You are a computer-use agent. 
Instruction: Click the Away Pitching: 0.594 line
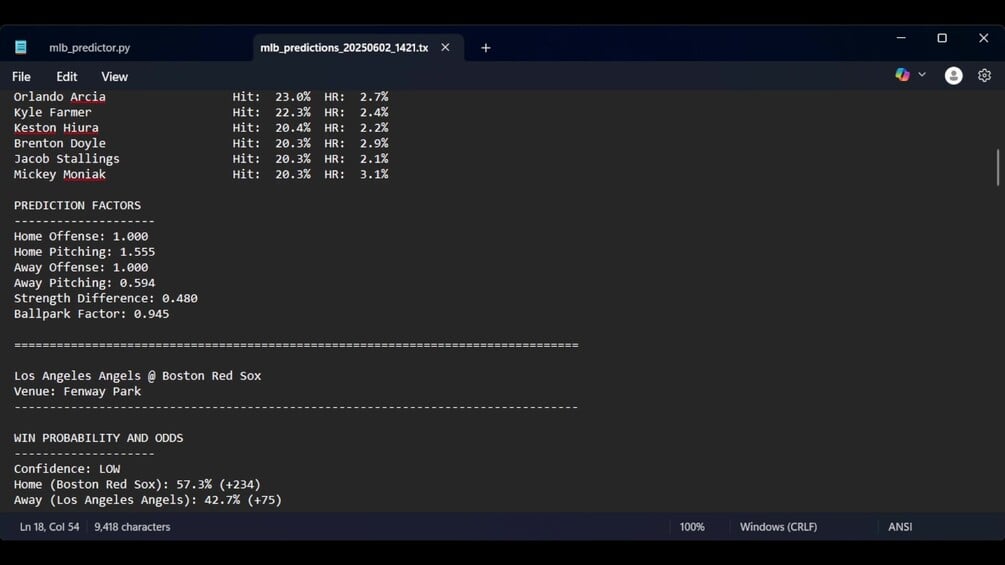point(84,282)
